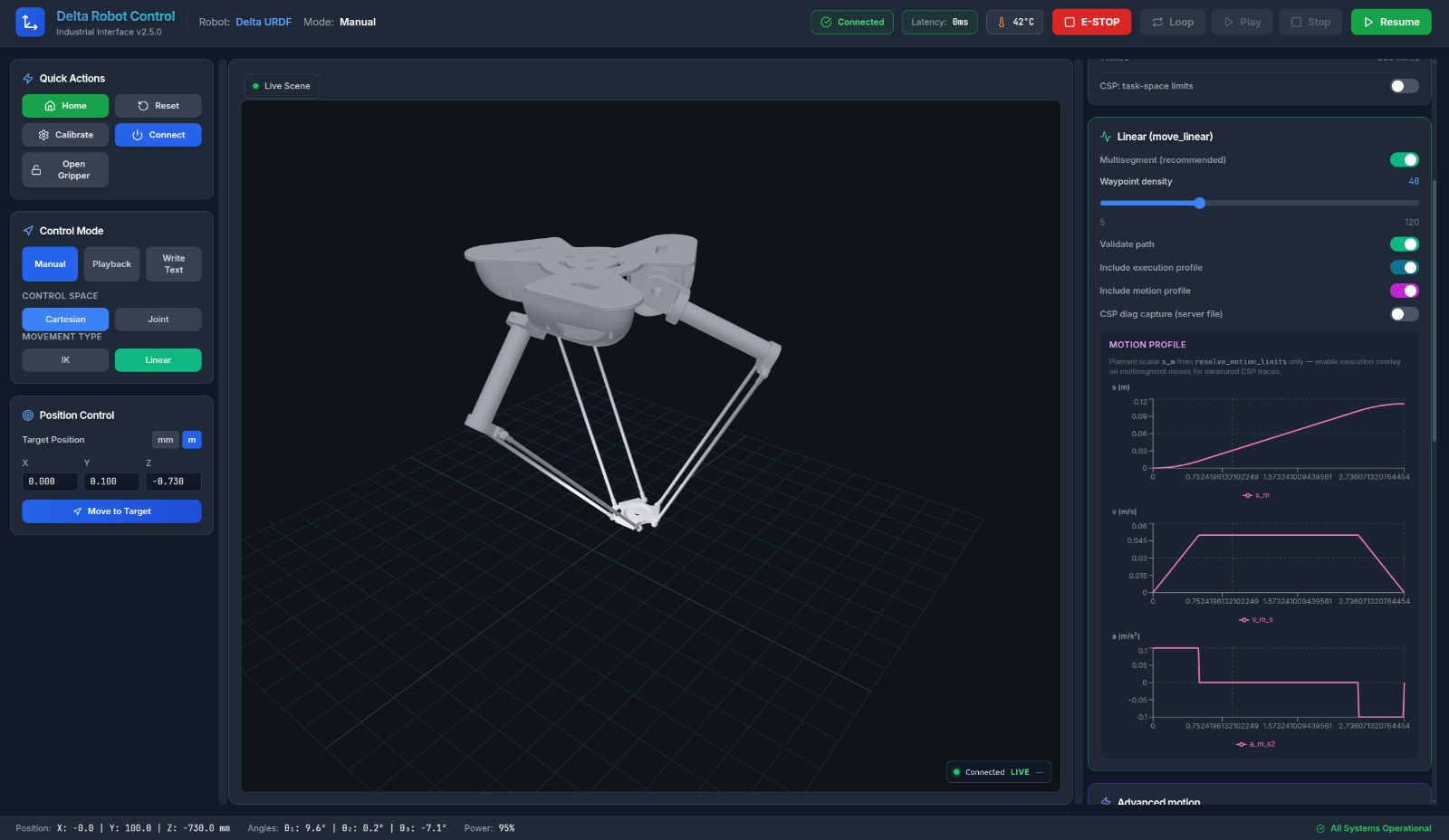Screen dimensions: 1449x840
Task: Select Joint control space
Action: [158, 320]
